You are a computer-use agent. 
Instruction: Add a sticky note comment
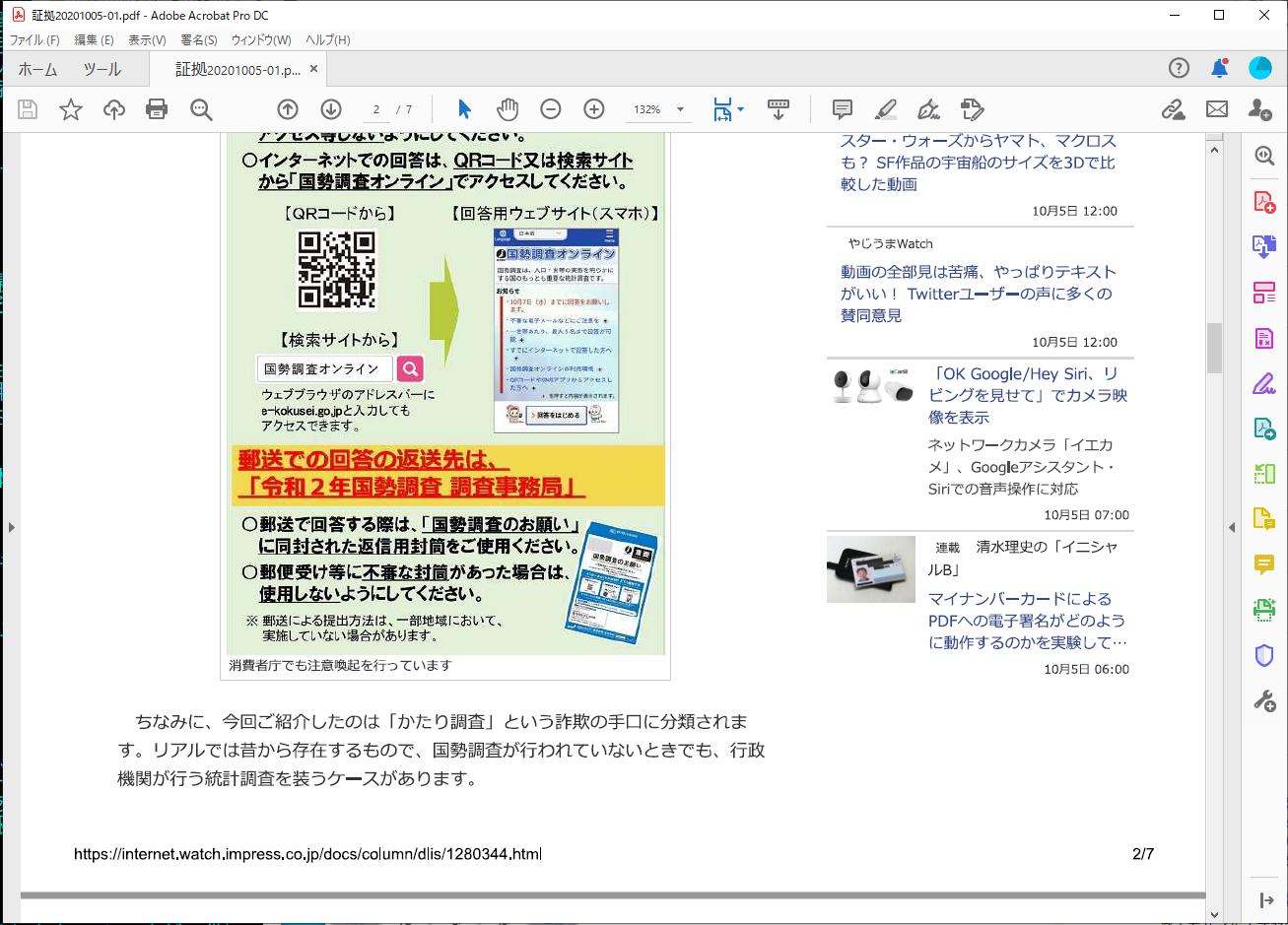click(x=843, y=109)
